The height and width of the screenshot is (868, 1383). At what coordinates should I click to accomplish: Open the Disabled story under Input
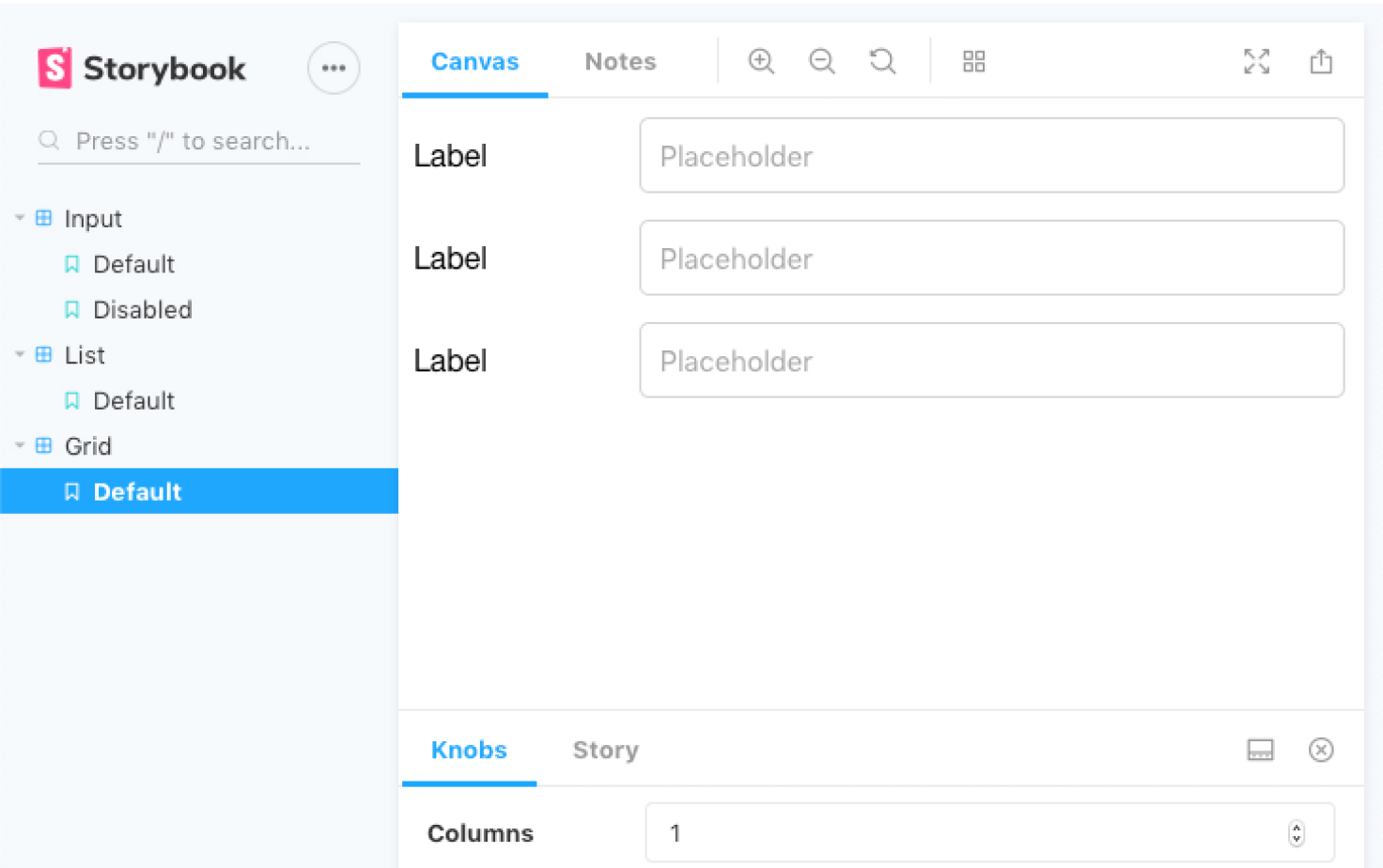coord(142,310)
